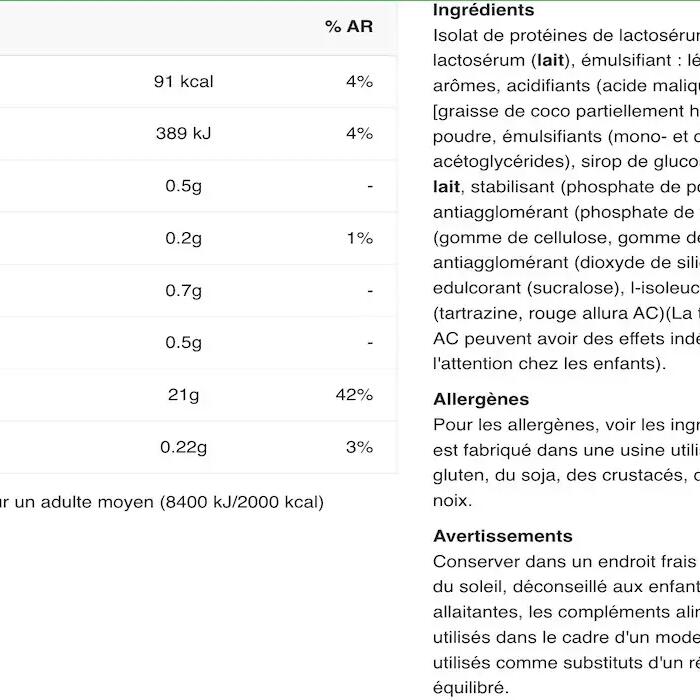
Task: Click the bold 'lait' in lactosérum parentheses
Action: 551,60
